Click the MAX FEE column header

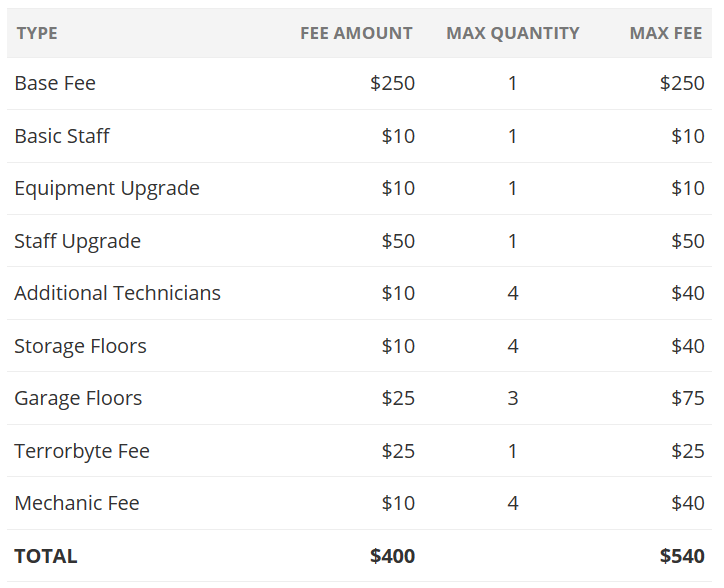pyautogui.click(x=666, y=33)
